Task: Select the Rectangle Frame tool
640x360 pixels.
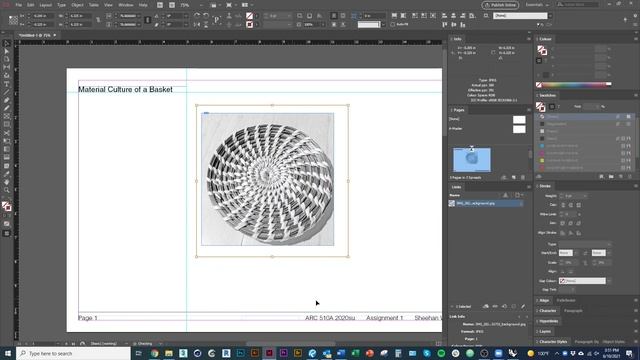Action: tap(7, 117)
